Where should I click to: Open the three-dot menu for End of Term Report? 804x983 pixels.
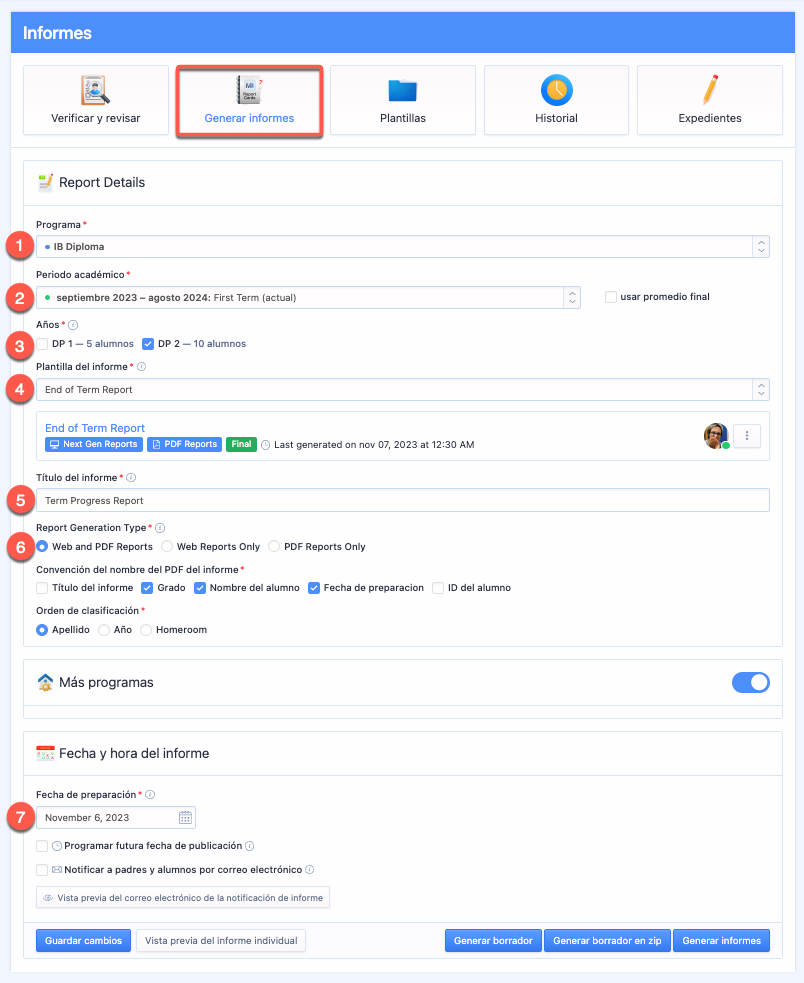pos(748,435)
